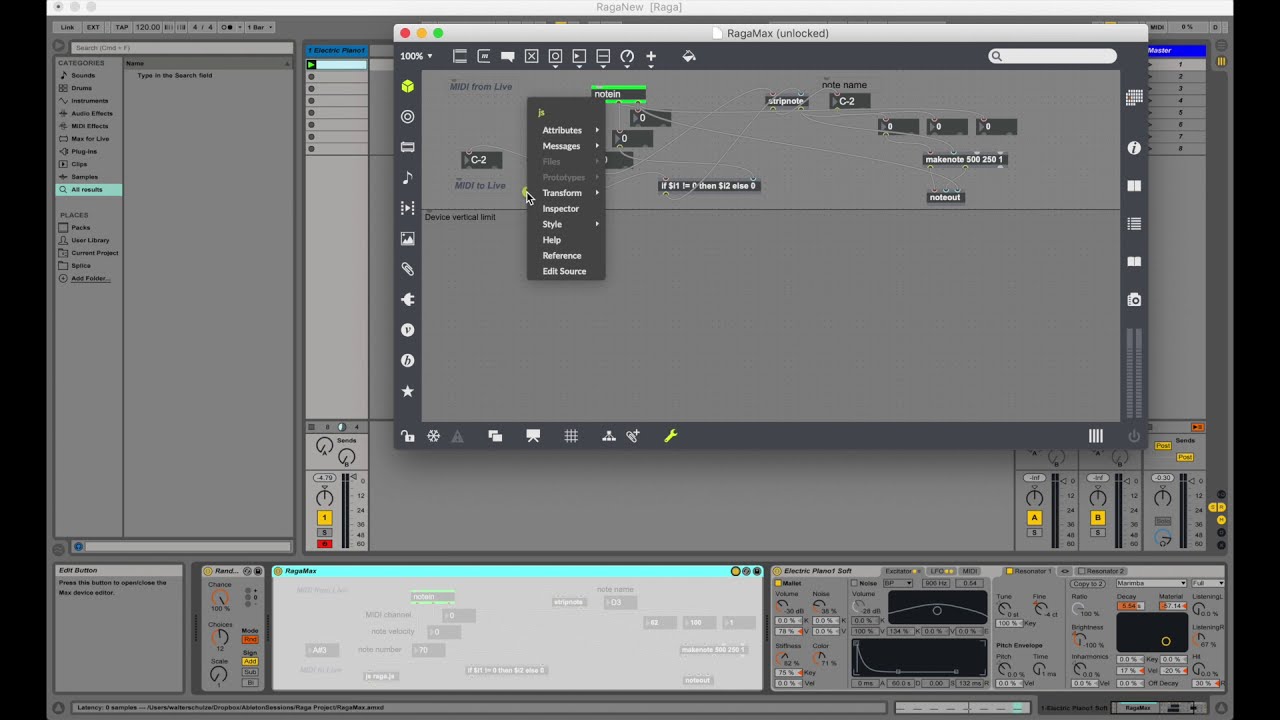Switch to the MIDI tab on Electric Piano1
Viewport: 1280px width, 720px height.
coord(967,570)
